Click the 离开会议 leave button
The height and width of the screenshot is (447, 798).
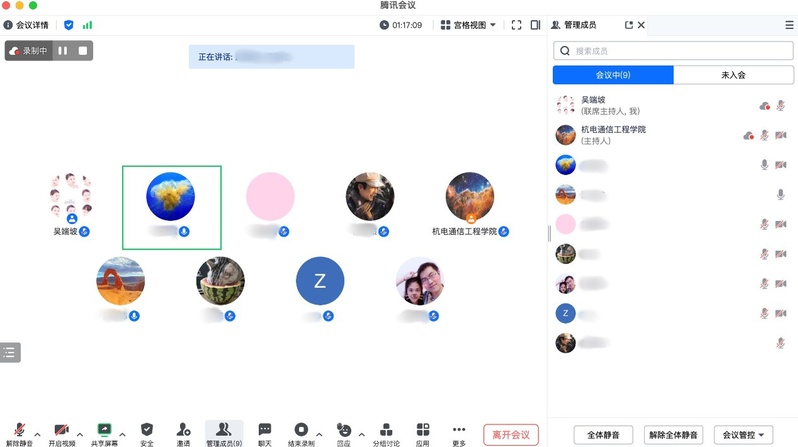[x=511, y=435]
